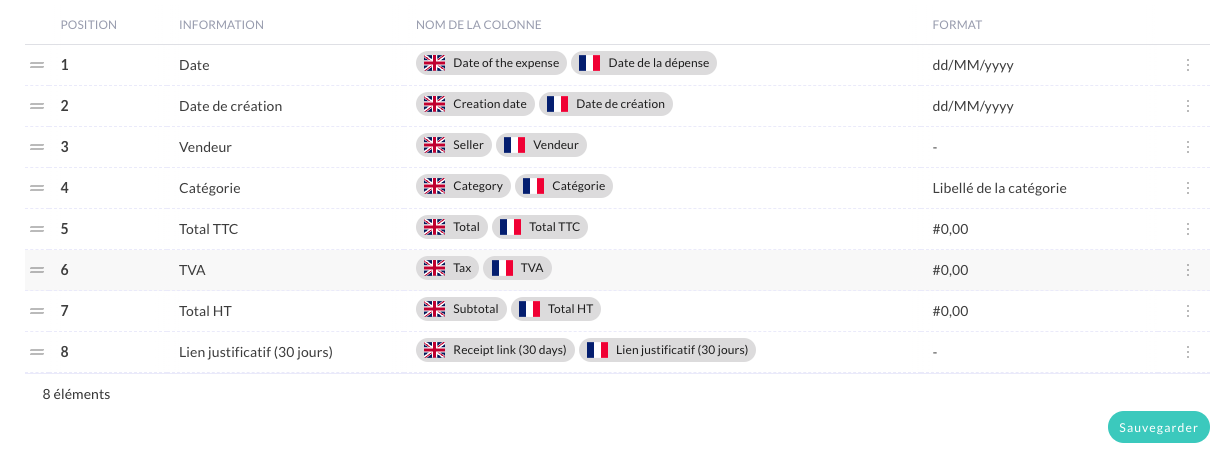The width and height of the screenshot is (1227, 457).
Task: Expand the three-dot menu of the Total HT row
Action: click(x=1188, y=311)
